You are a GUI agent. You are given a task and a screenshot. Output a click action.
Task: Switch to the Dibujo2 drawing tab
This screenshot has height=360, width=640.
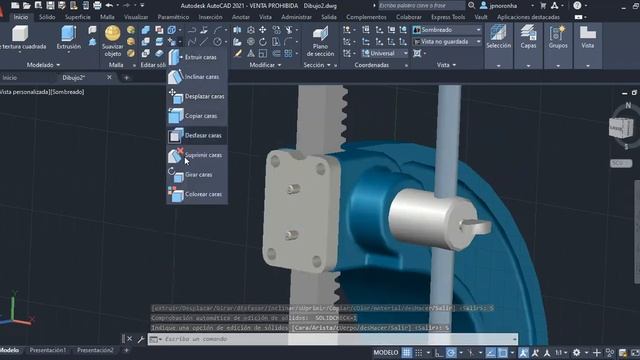73,78
